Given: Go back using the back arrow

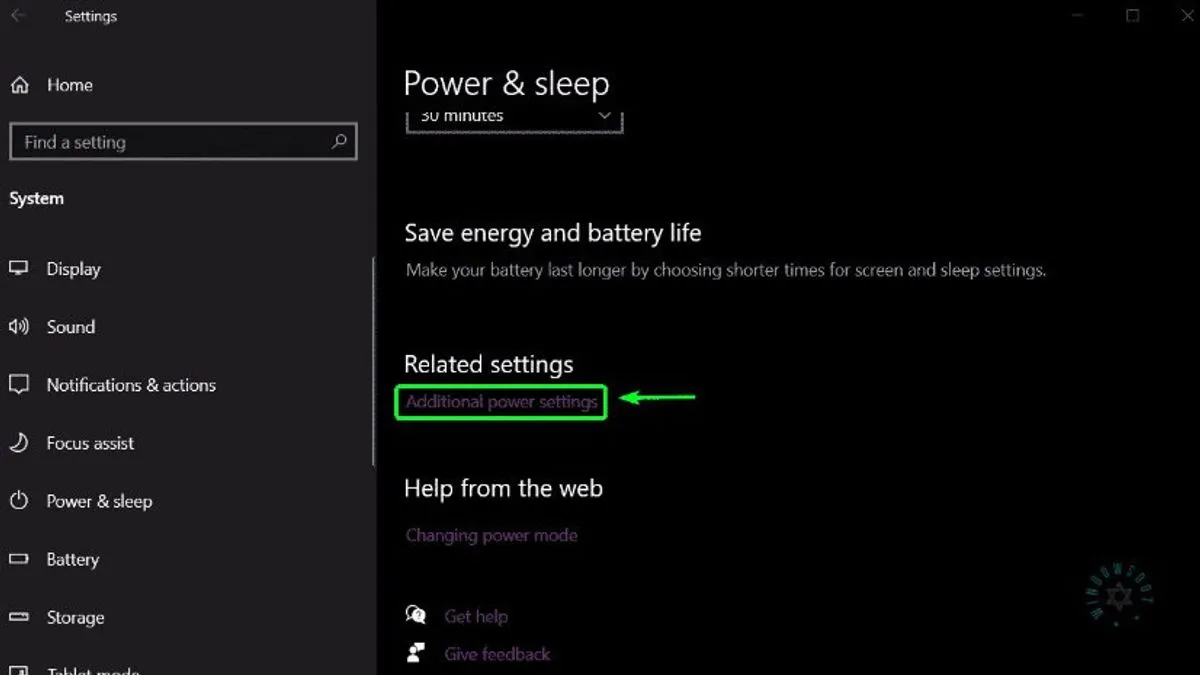Looking at the screenshot, I should point(18,16).
